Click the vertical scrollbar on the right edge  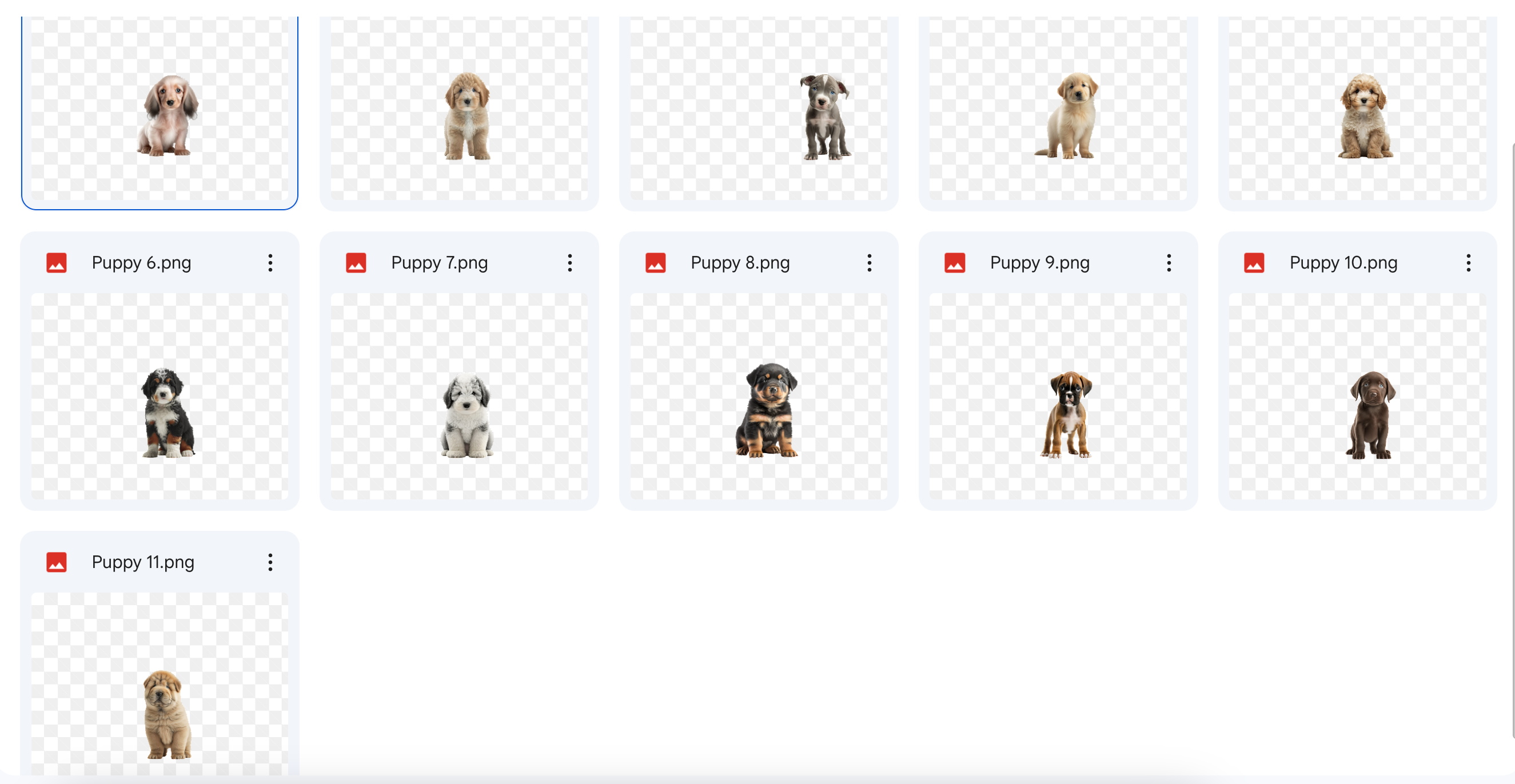tap(1512, 441)
